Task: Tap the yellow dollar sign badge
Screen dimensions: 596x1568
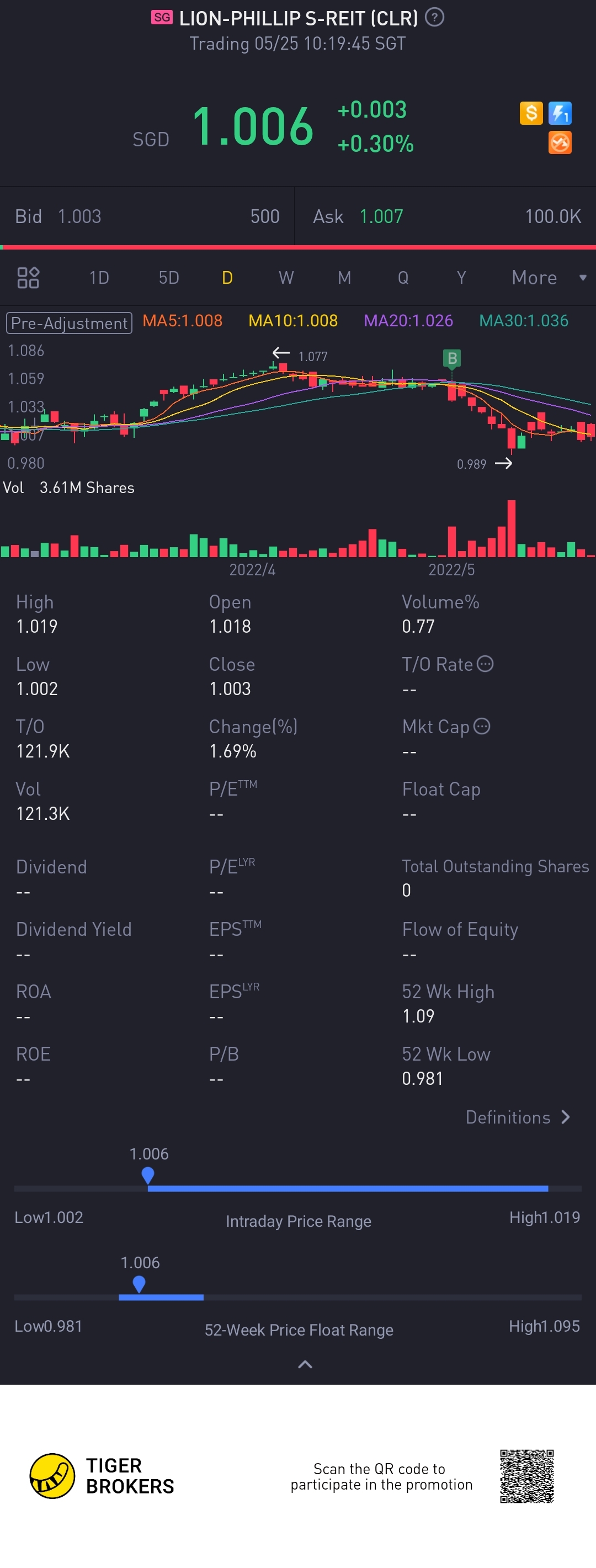Action: (x=531, y=113)
